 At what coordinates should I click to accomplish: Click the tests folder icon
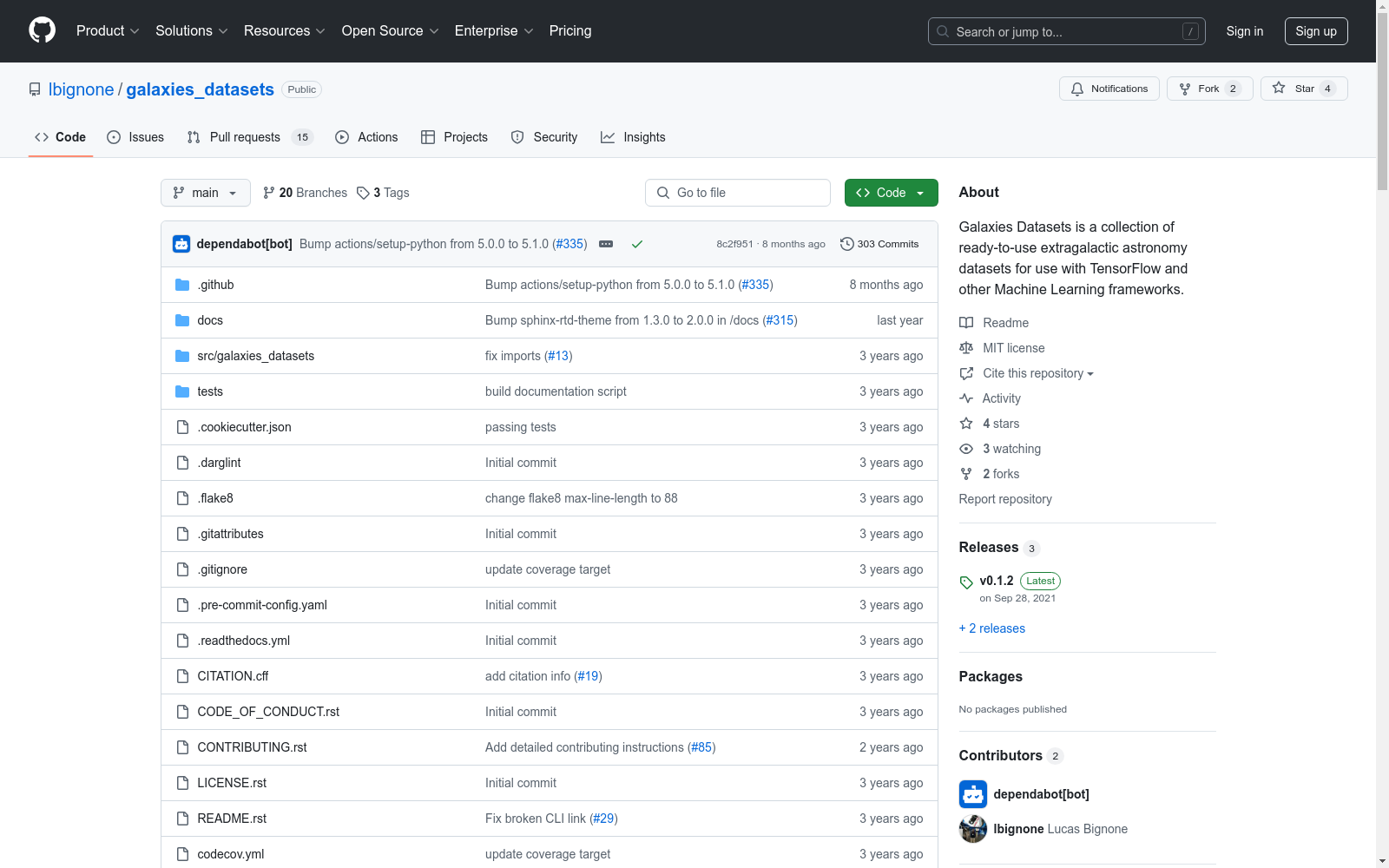(x=182, y=391)
